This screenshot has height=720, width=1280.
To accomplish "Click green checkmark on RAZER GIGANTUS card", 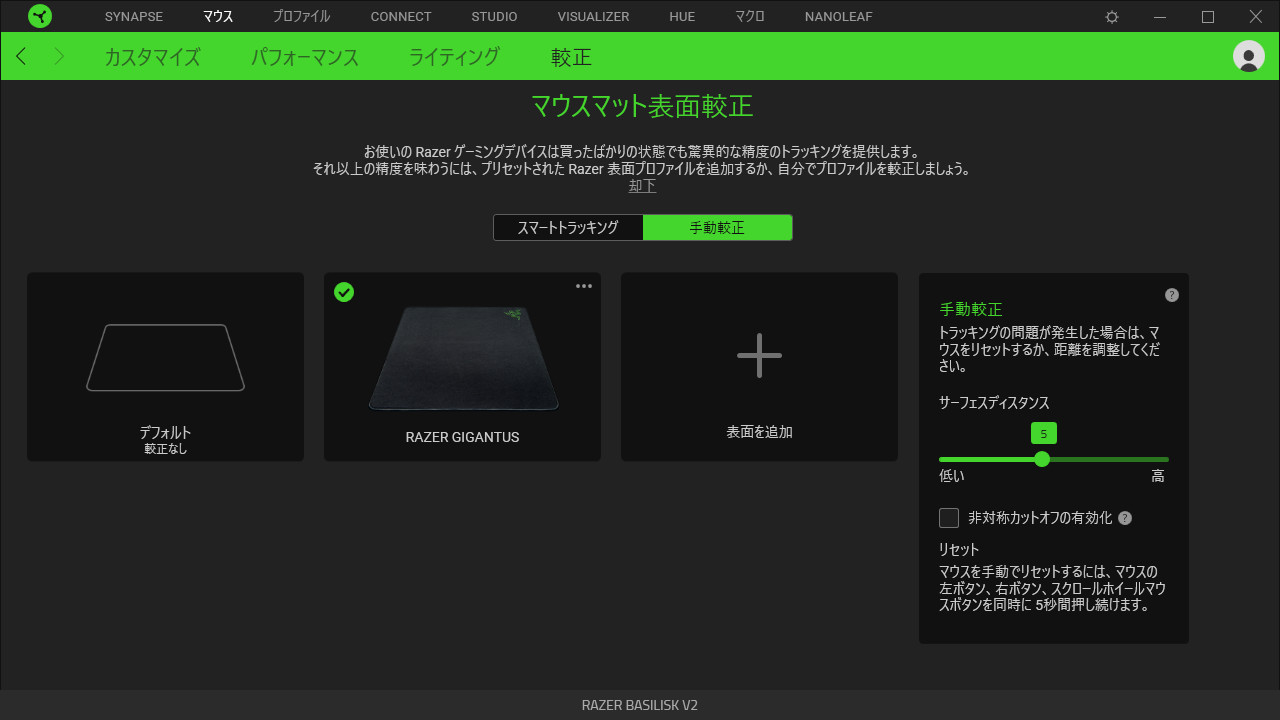I will tap(344, 292).
